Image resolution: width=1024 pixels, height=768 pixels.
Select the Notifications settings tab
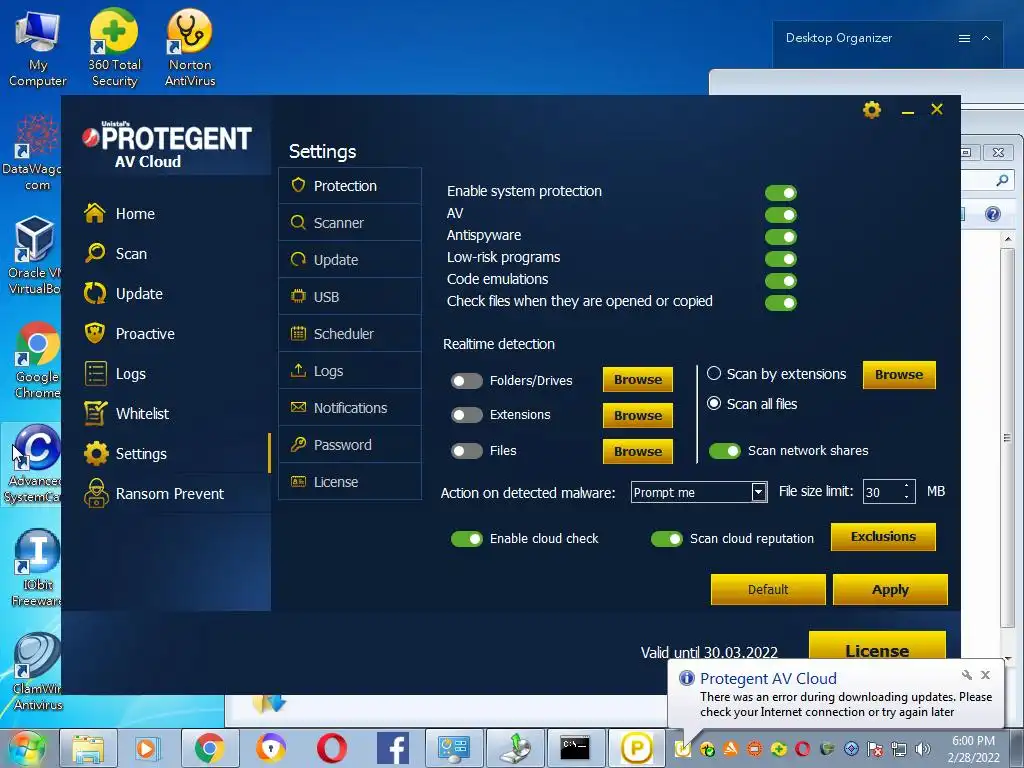coord(349,408)
